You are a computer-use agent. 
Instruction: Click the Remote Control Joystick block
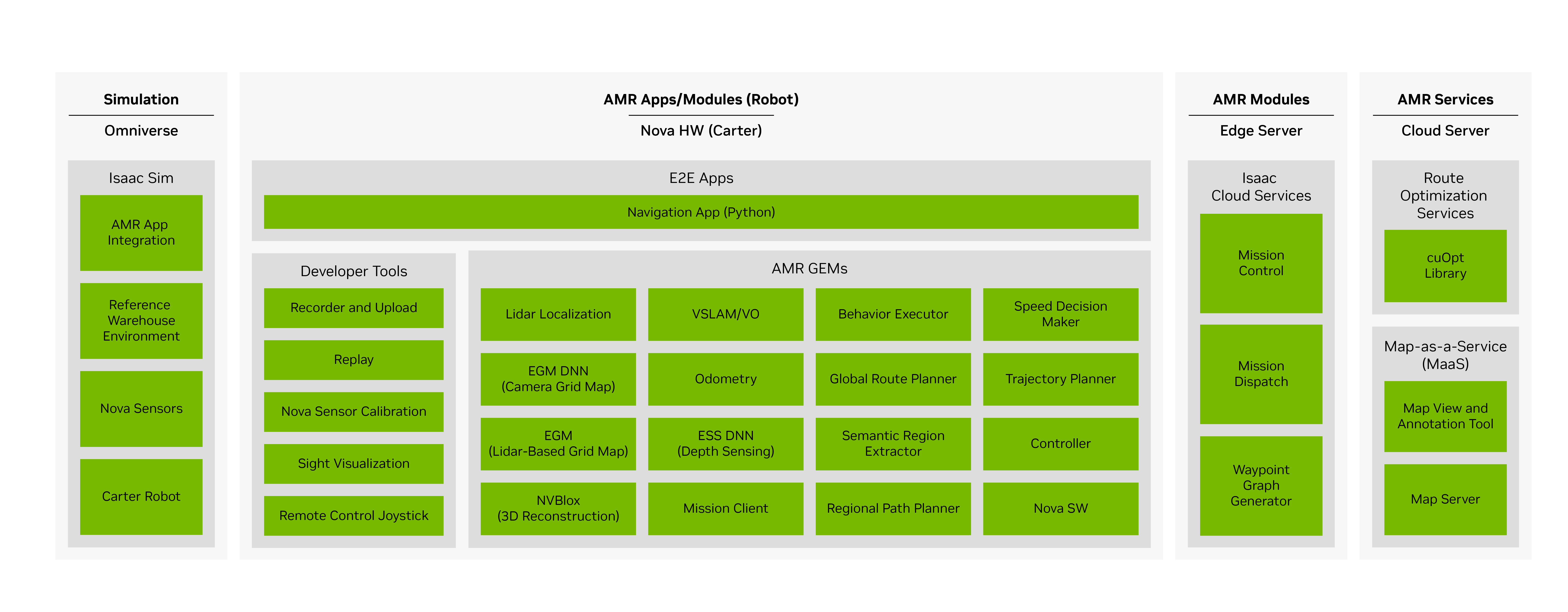point(354,516)
